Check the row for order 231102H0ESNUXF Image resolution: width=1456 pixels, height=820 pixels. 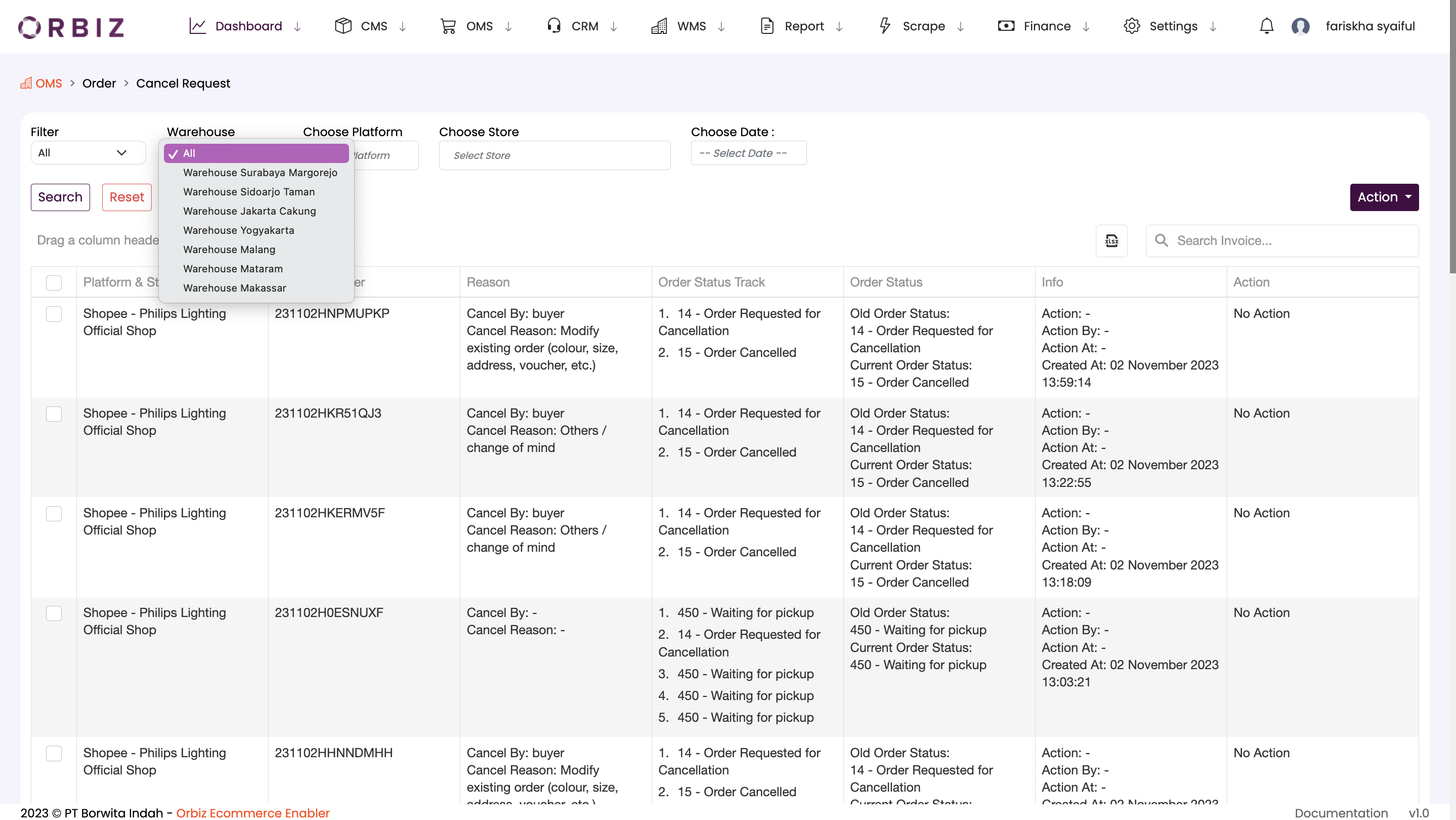(x=54, y=613)
